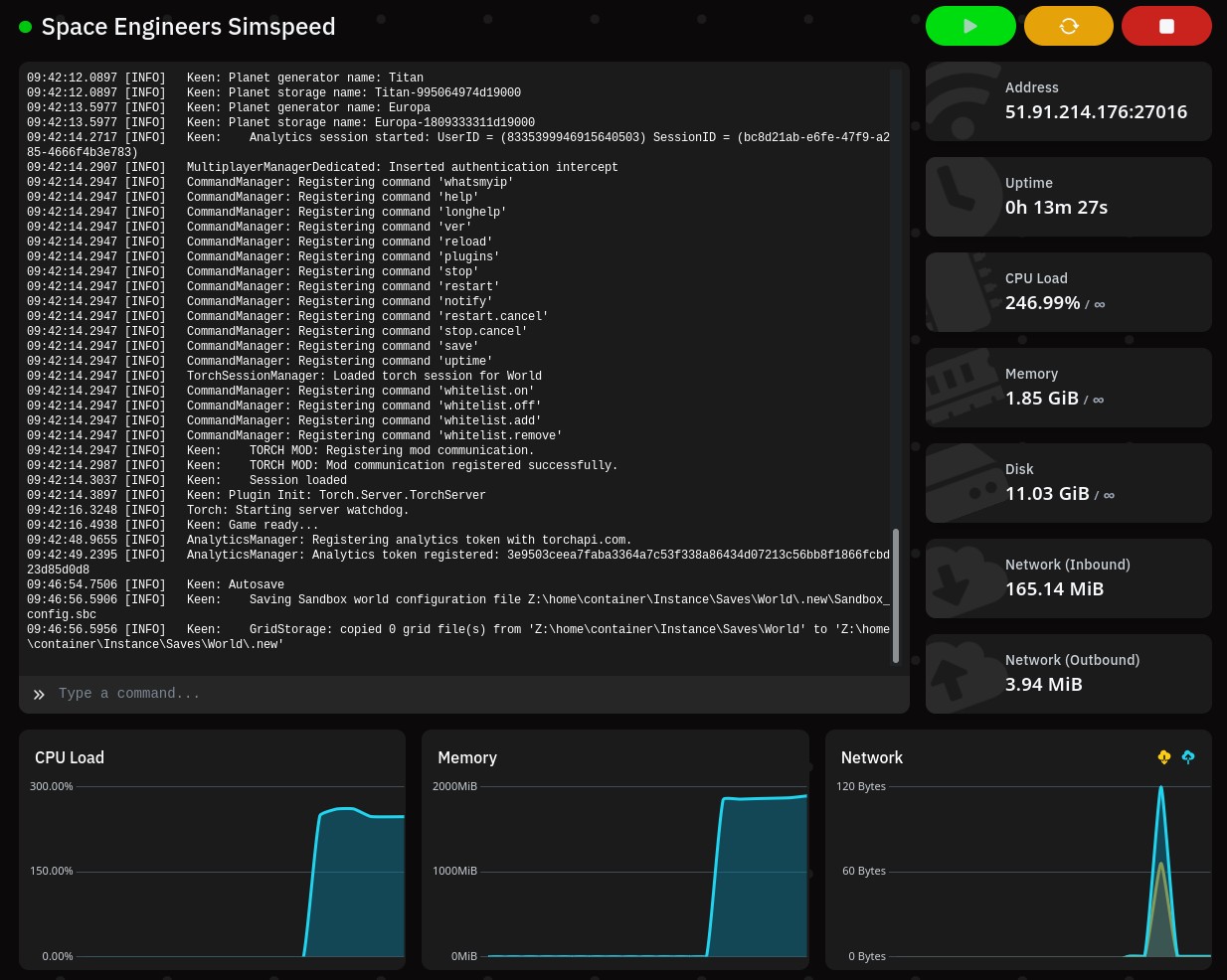Click the Network graph title
This screenshot has width=1227, height=980.
(872, 757)
